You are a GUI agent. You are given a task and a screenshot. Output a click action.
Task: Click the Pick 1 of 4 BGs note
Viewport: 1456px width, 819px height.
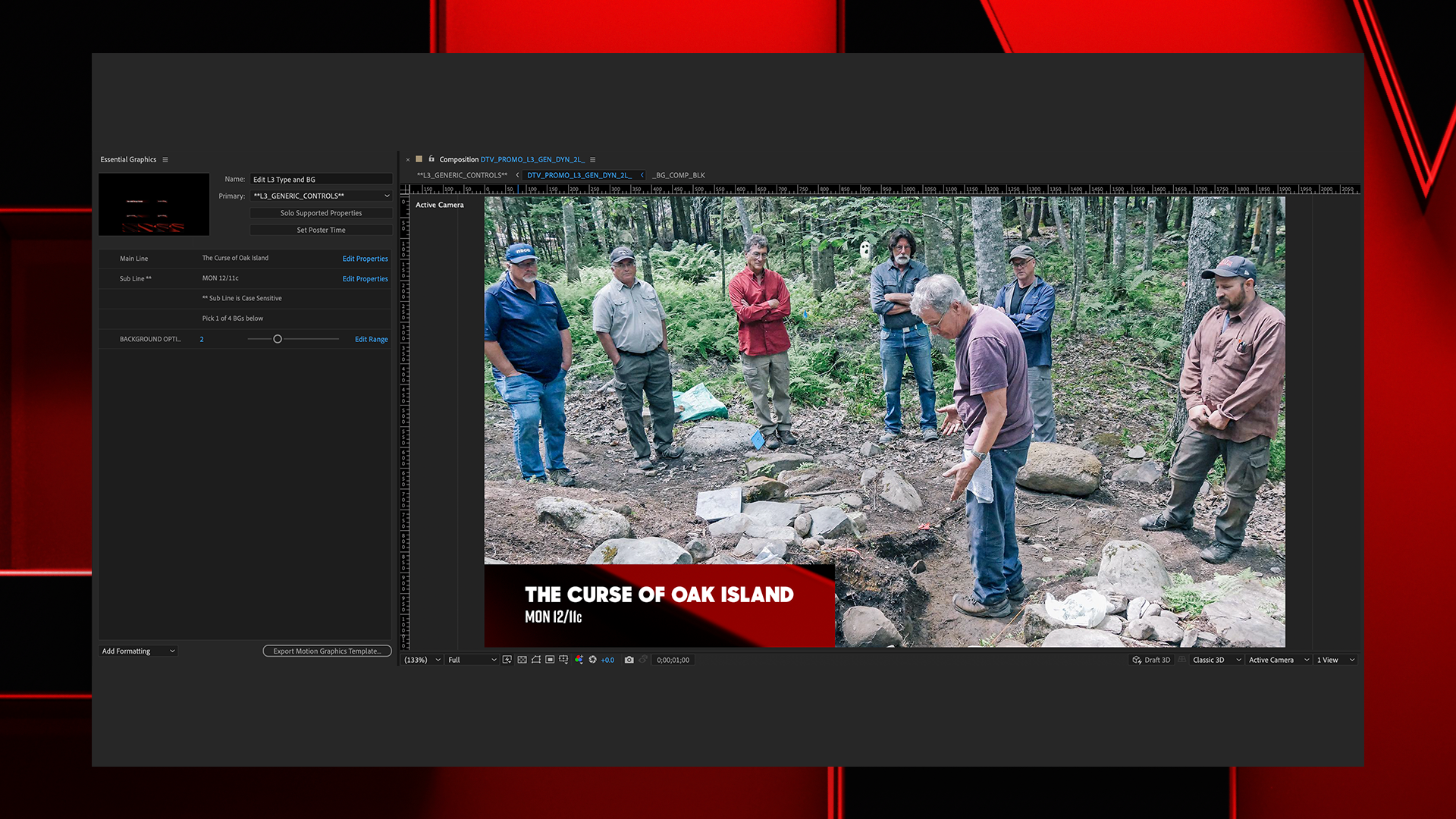tap(233, 318)
